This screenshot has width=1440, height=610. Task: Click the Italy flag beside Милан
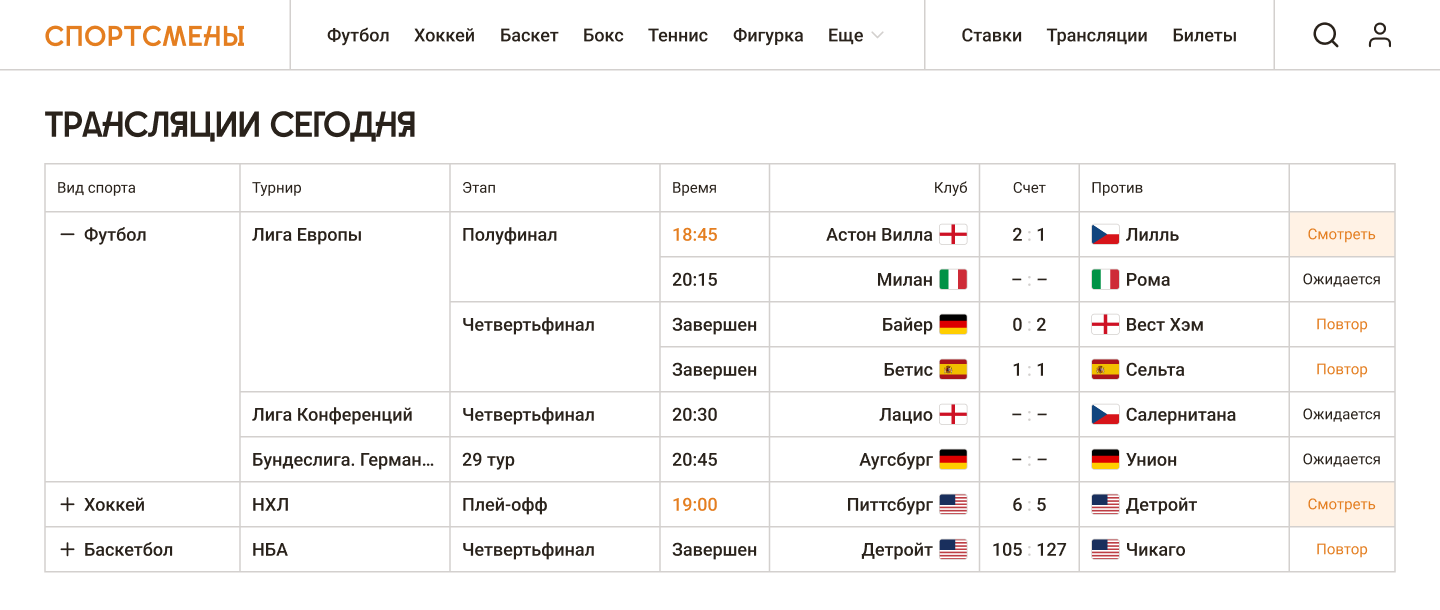[953, 280]
